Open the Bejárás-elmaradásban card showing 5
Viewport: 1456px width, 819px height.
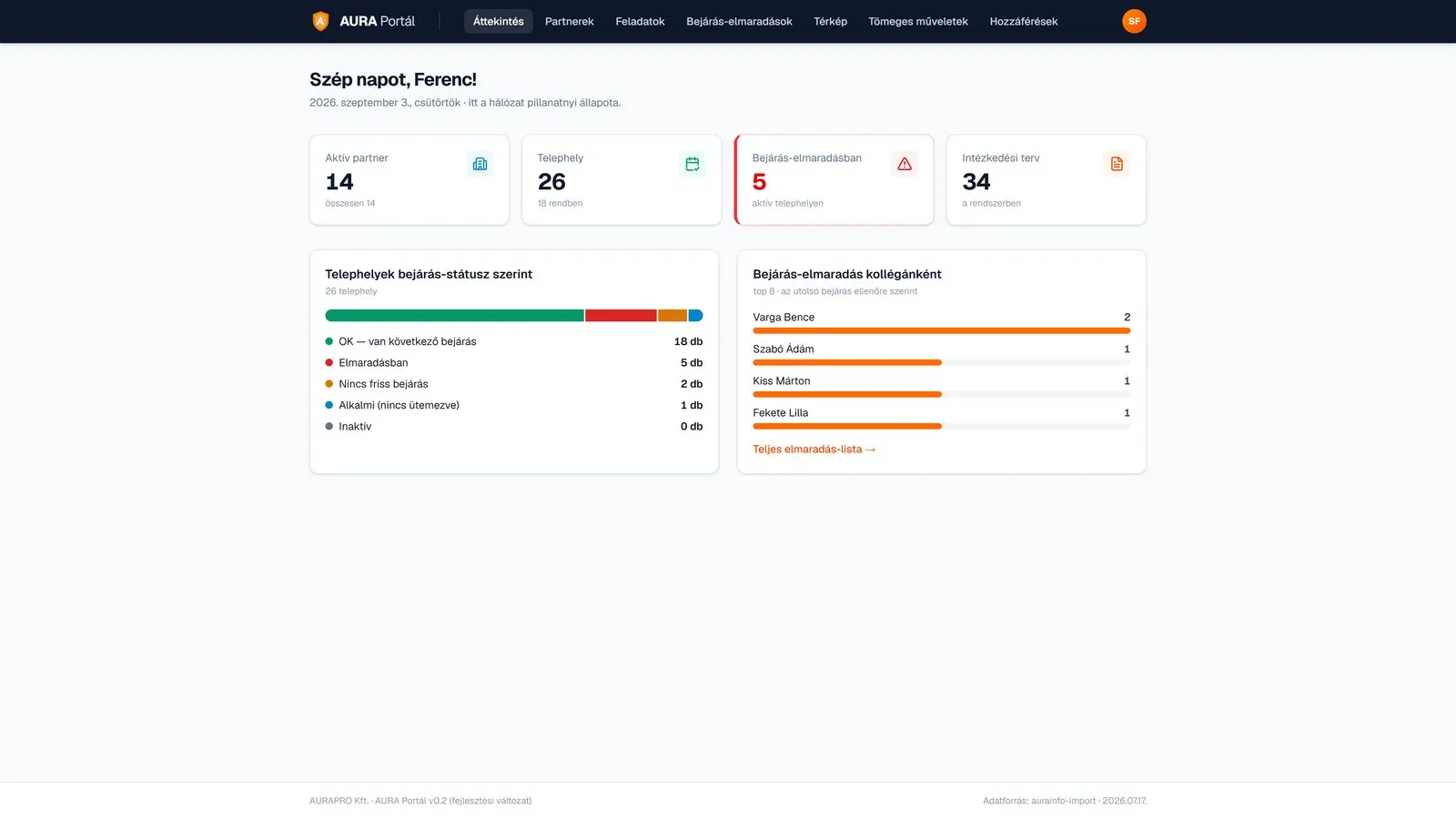(834, 180)
